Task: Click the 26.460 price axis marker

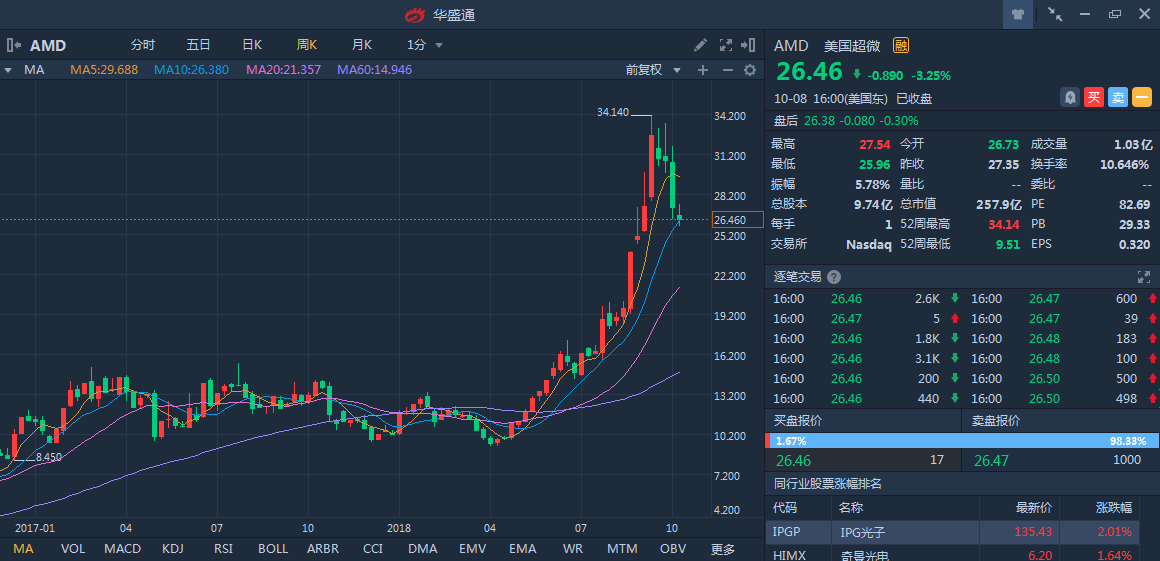Action: 738,220
